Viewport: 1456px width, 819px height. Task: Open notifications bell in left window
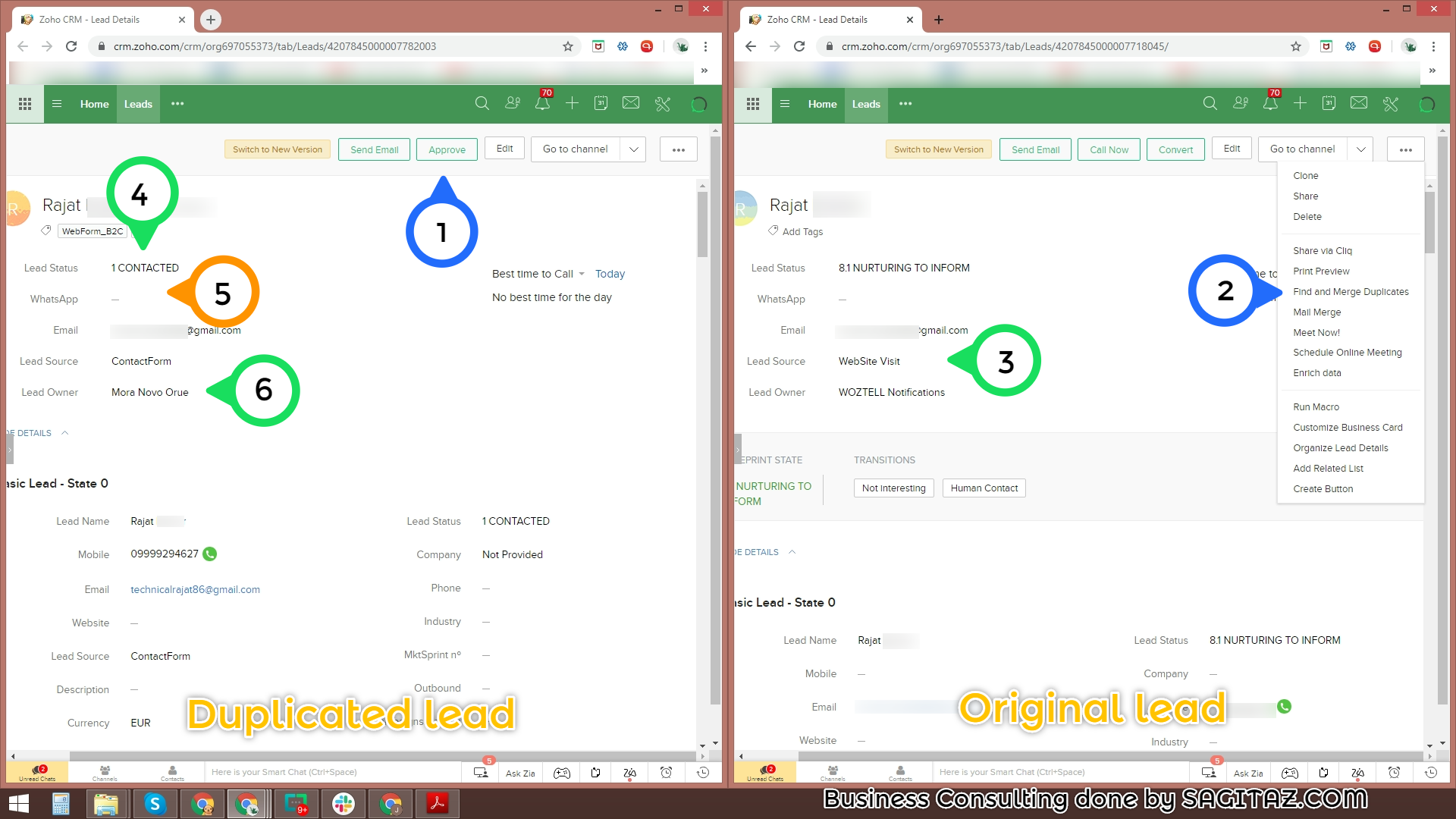coord(542,103)
